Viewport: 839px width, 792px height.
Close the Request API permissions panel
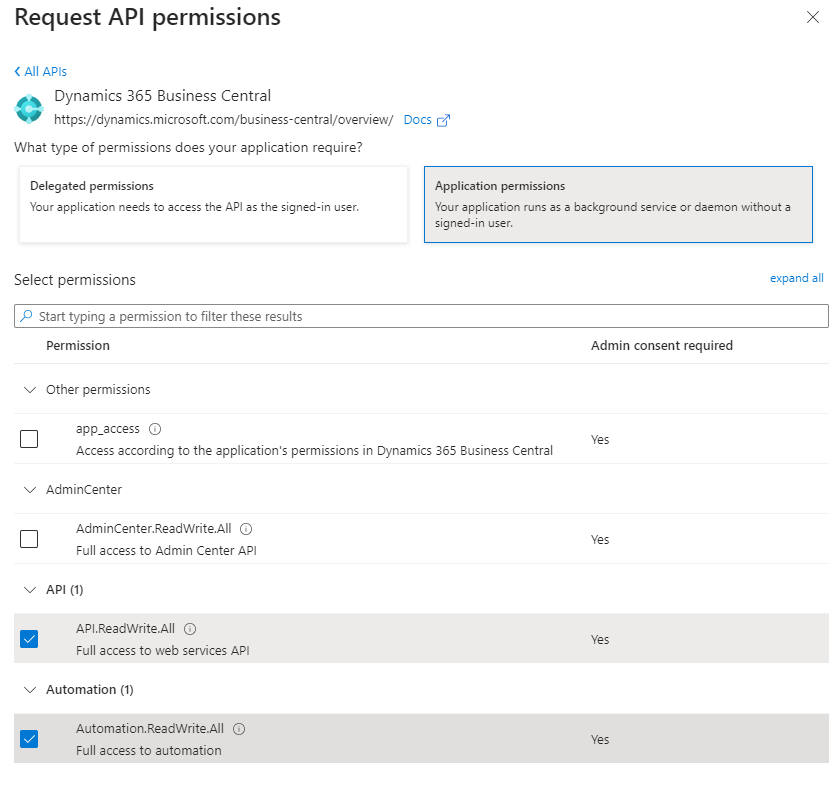pyautogui.click(x=813, y=17)
